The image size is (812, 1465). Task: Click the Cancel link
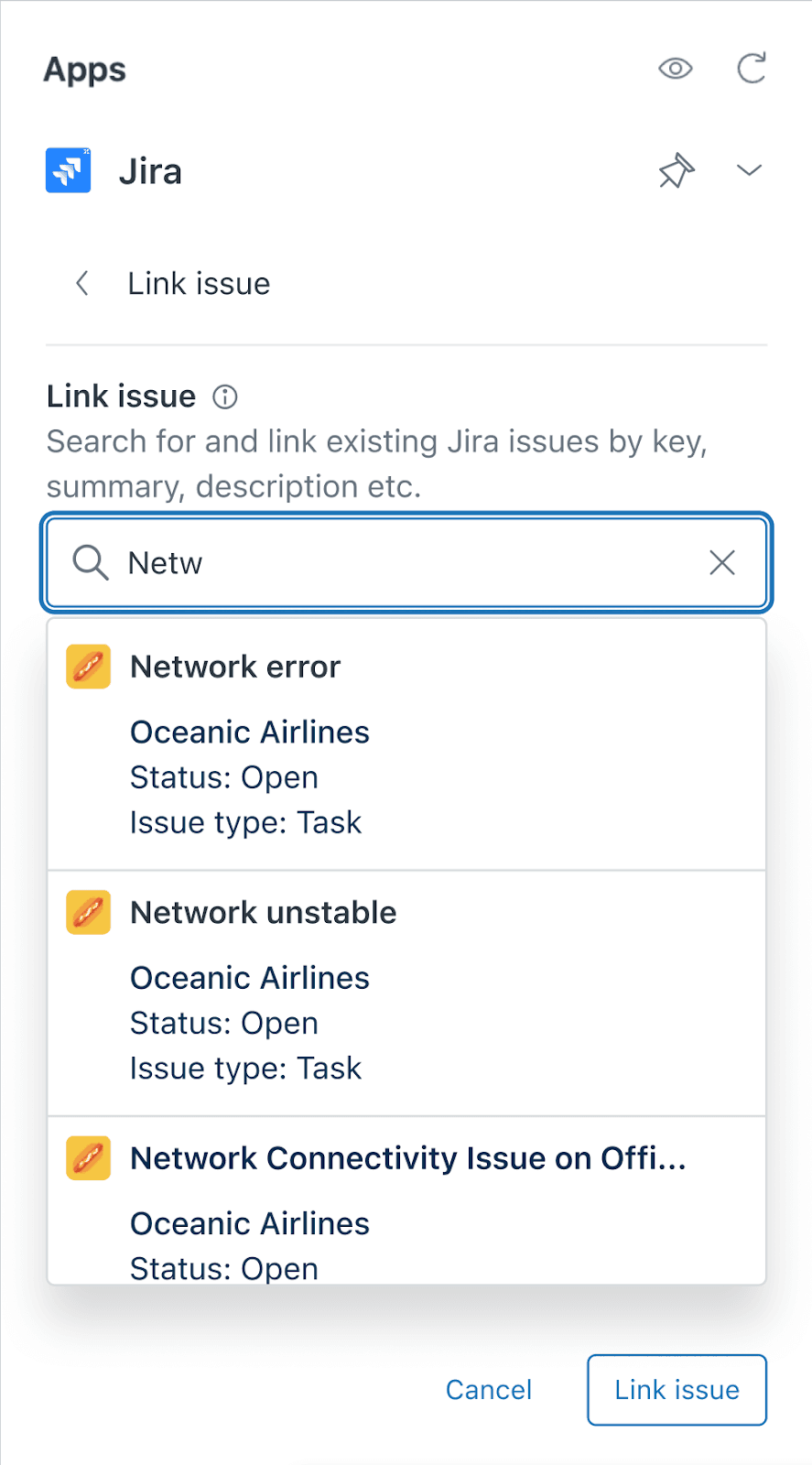(x=489, y=1389)
